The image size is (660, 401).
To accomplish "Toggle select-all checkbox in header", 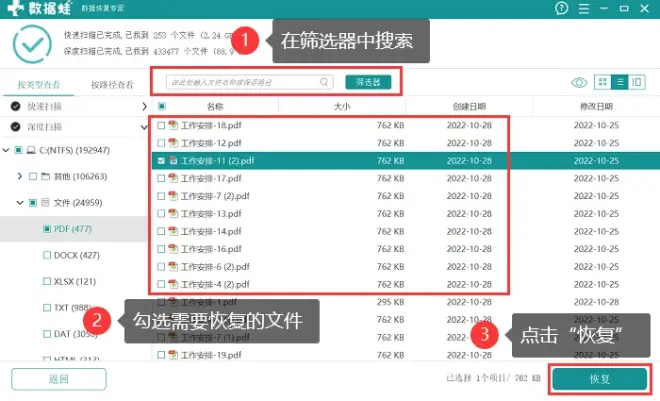I will tap(162, 106).
